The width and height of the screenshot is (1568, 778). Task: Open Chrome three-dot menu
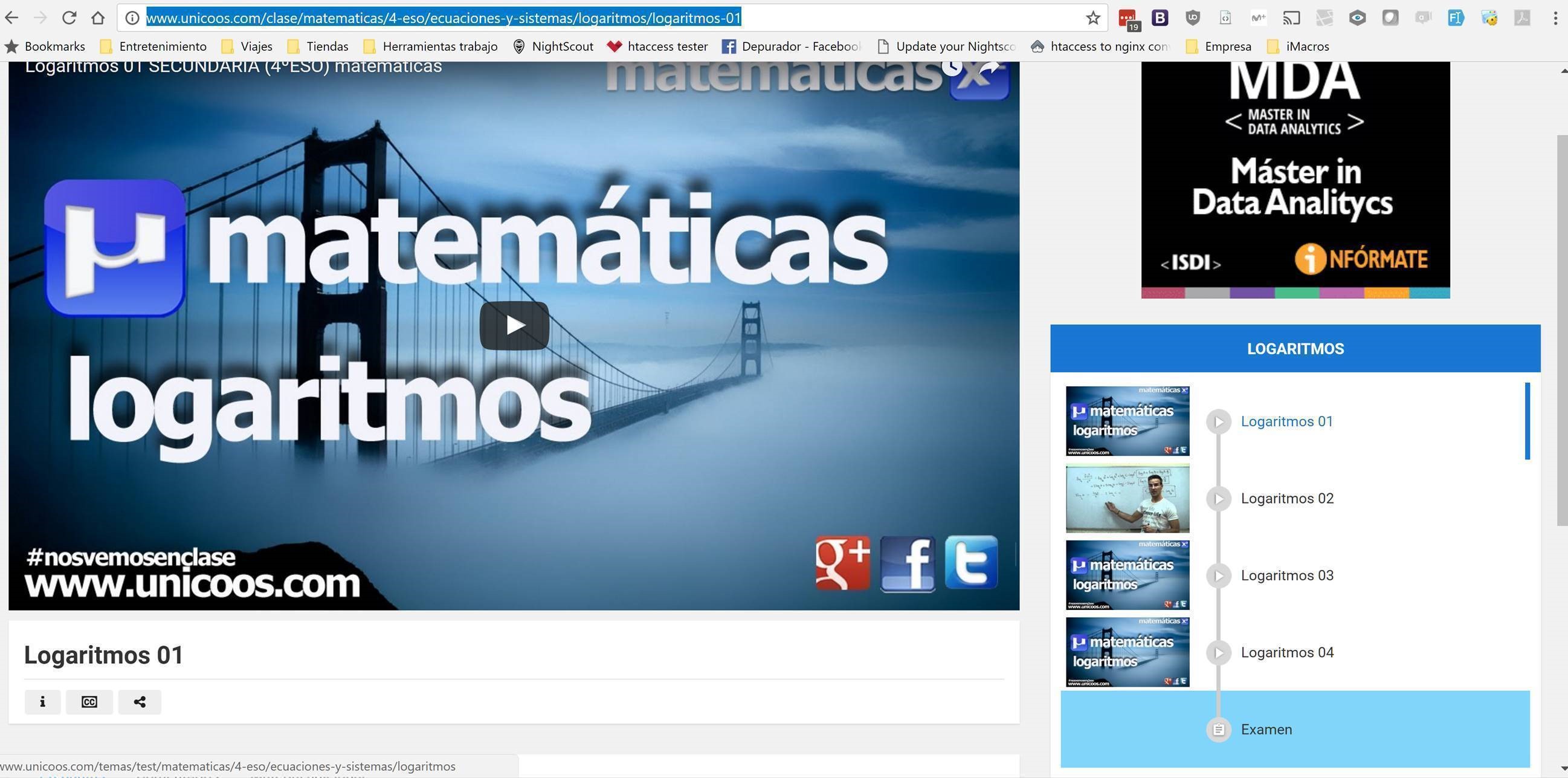(x=1555, y=18)
